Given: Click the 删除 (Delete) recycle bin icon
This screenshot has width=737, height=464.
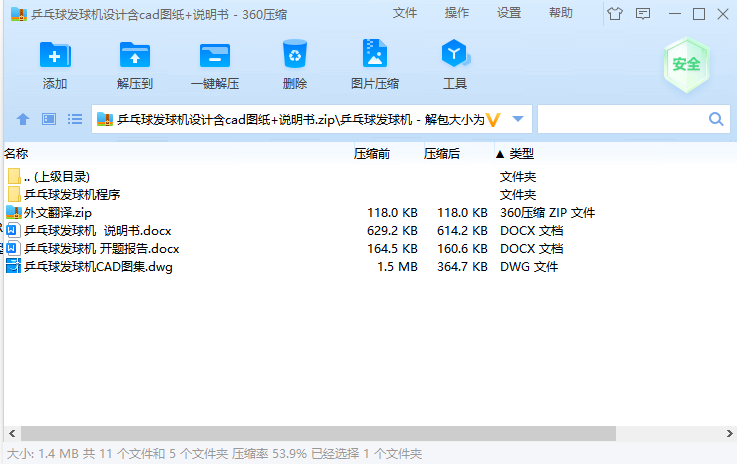Looking at the screenshot, I should tap(295, 54).
